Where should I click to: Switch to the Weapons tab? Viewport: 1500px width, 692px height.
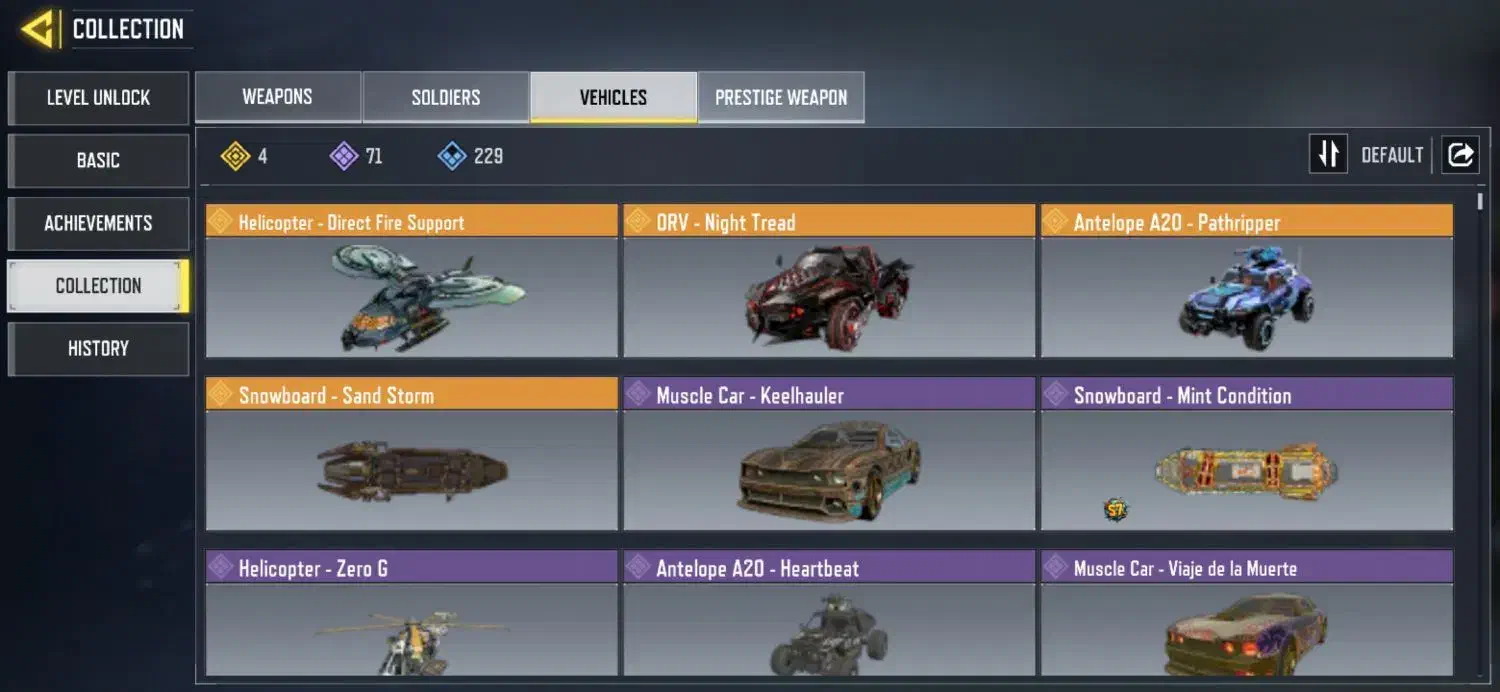(278, 97)
